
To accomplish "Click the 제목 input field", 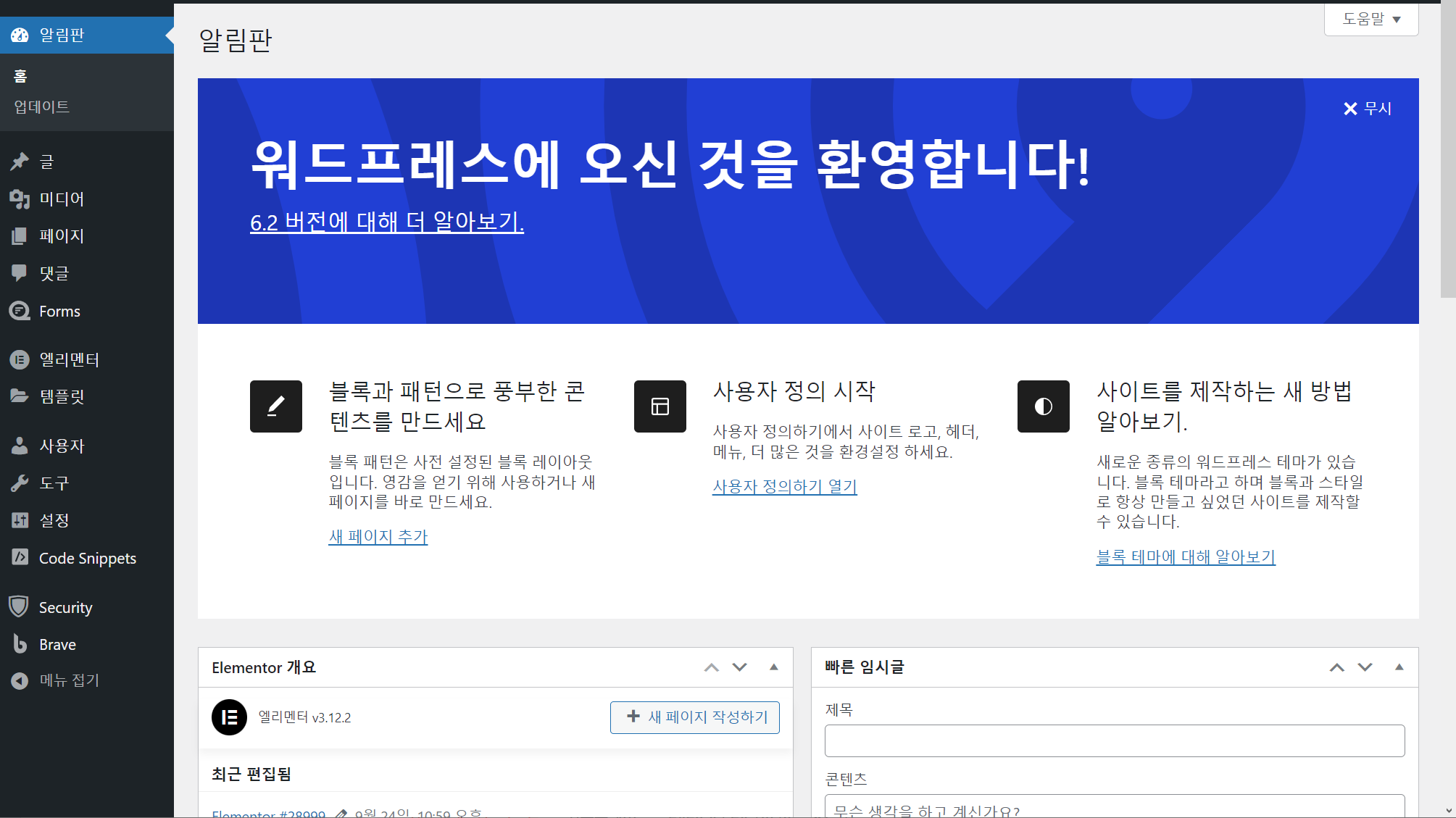I will click(1114, 741).
